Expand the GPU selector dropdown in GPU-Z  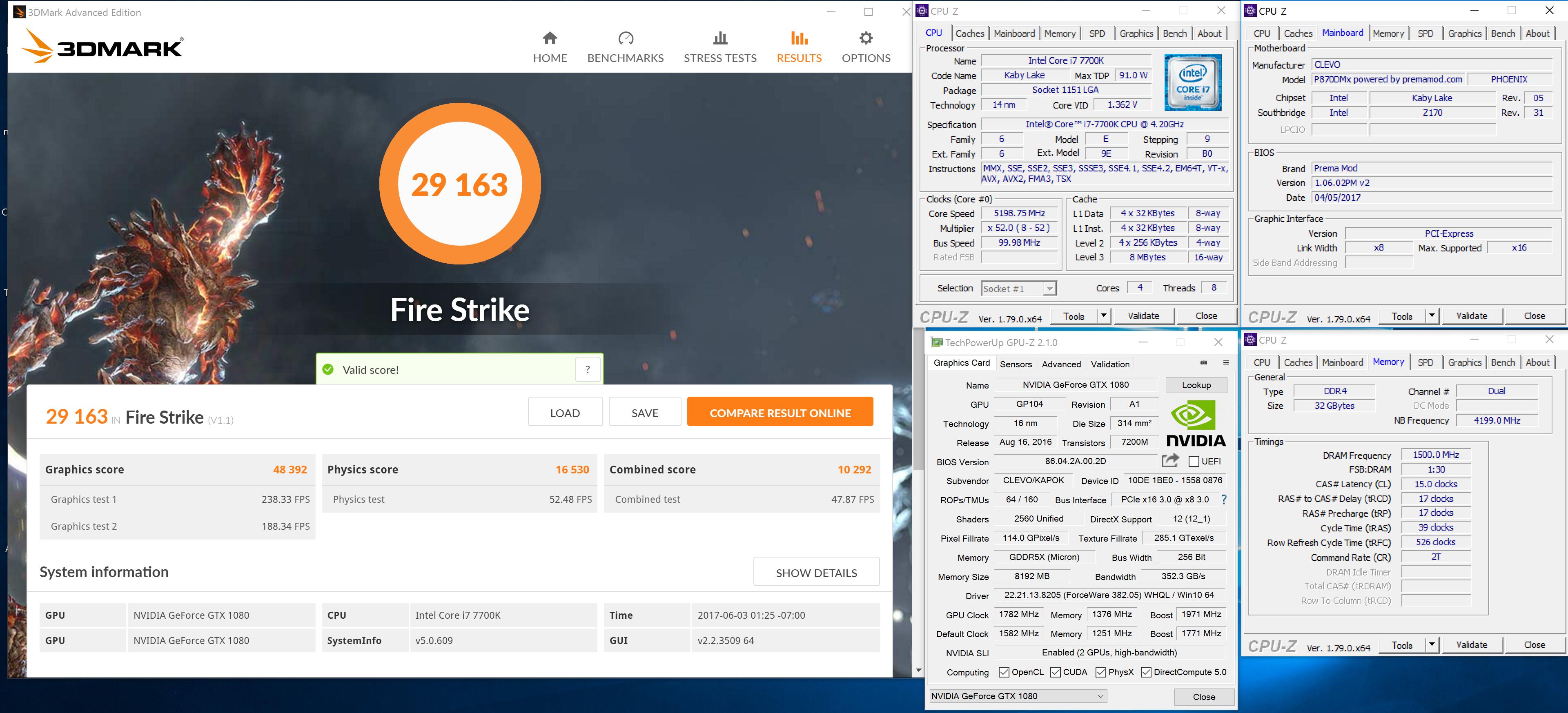[x=1100, y=696]
